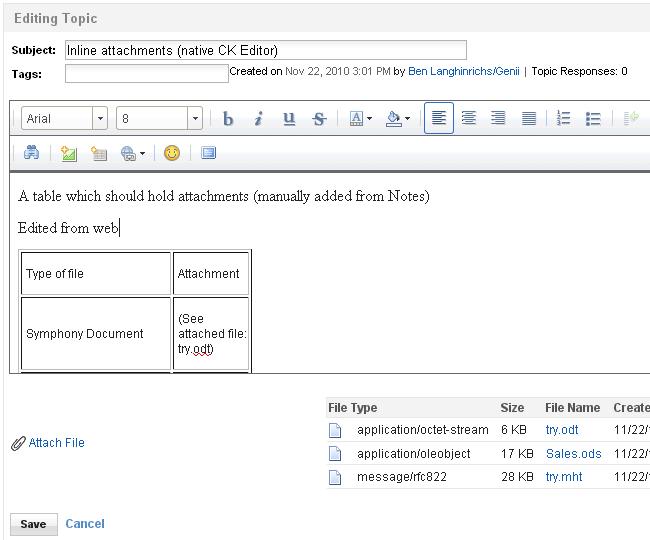Insert a bulleted list
The image size is (650, 540).
593,119
